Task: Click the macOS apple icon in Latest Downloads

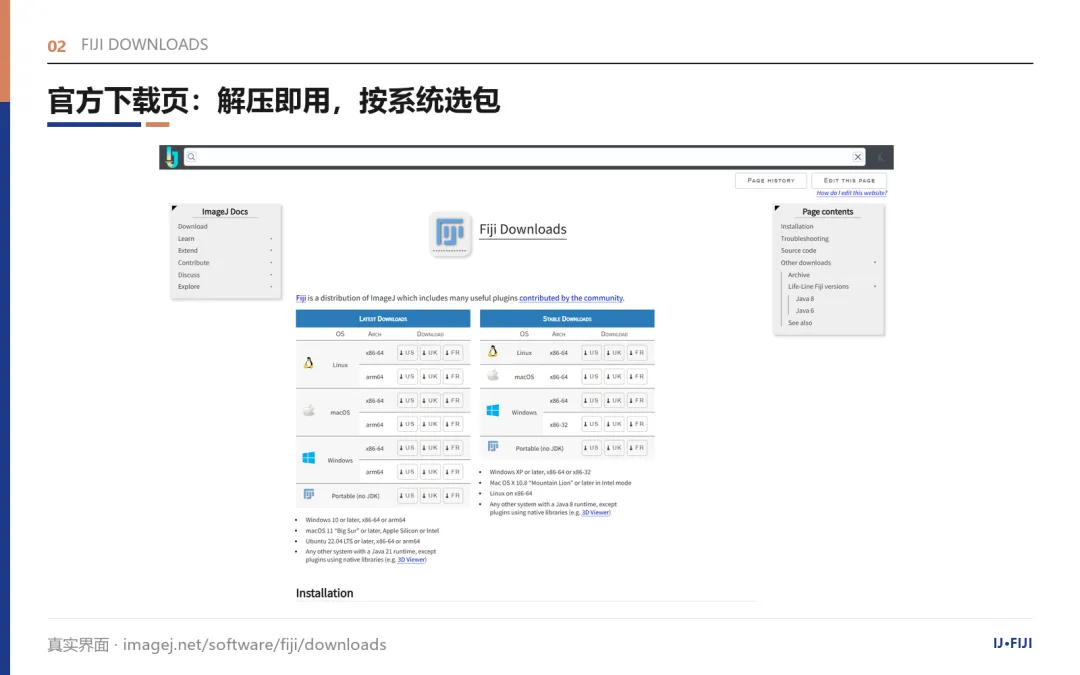Action: (x=309, y=411)
